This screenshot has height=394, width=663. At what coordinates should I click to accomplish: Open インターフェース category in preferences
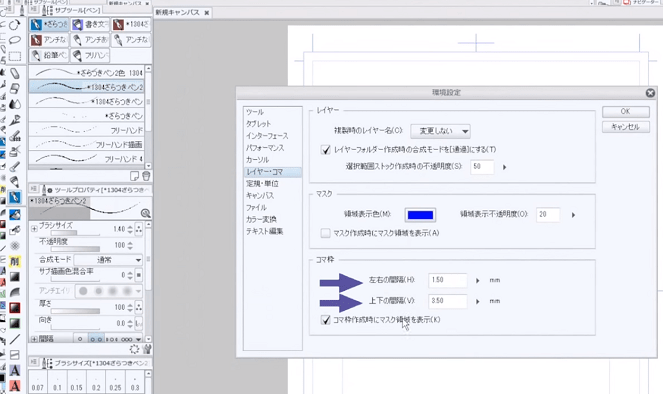pyautogui.click(x=267, y=136)
